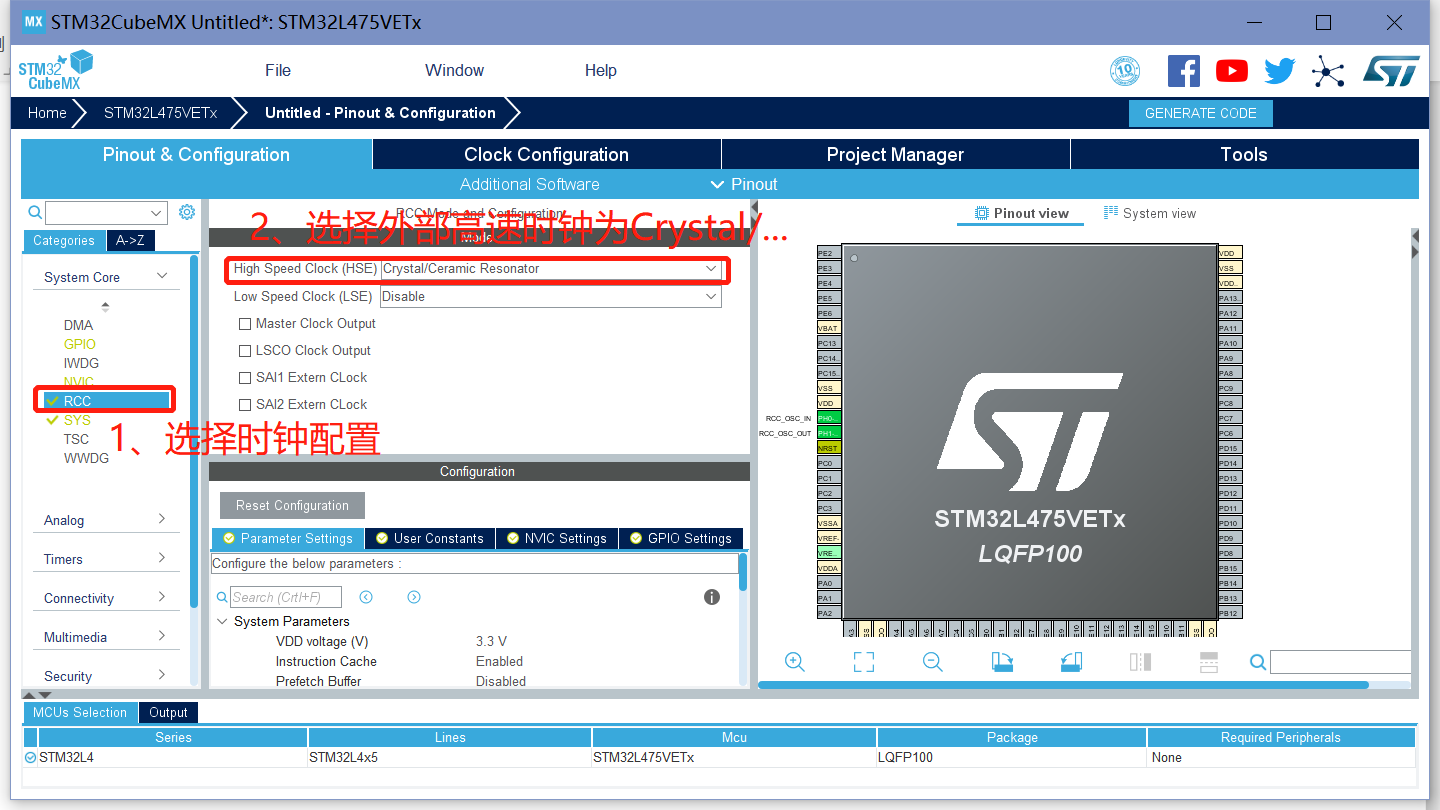Image resolution: width=1440 pixels, height=810 pixels.
Task: Open the User Constants tab
Action: click(x=430, y=538)
